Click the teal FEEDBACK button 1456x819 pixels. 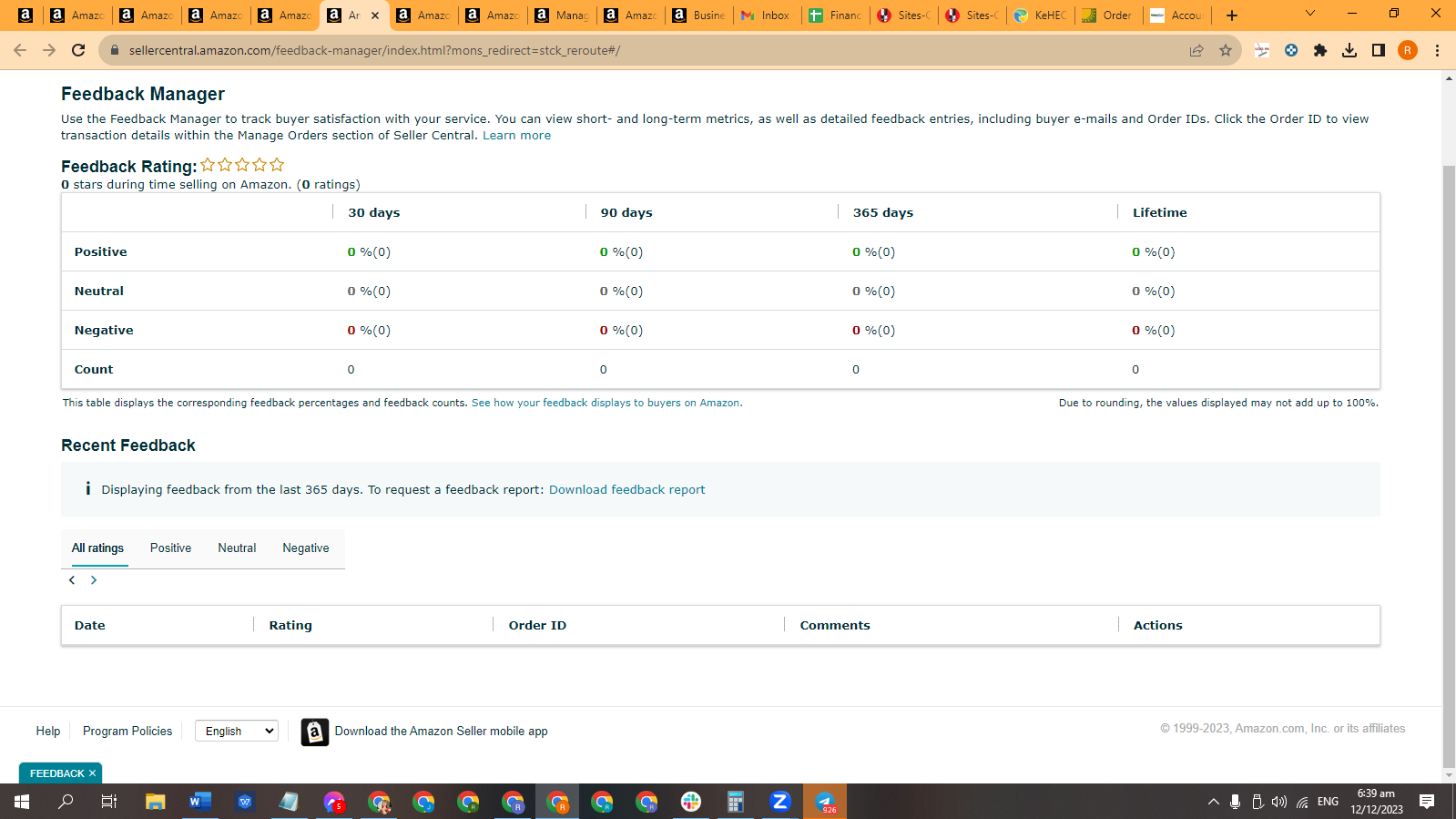coord(56,773)
